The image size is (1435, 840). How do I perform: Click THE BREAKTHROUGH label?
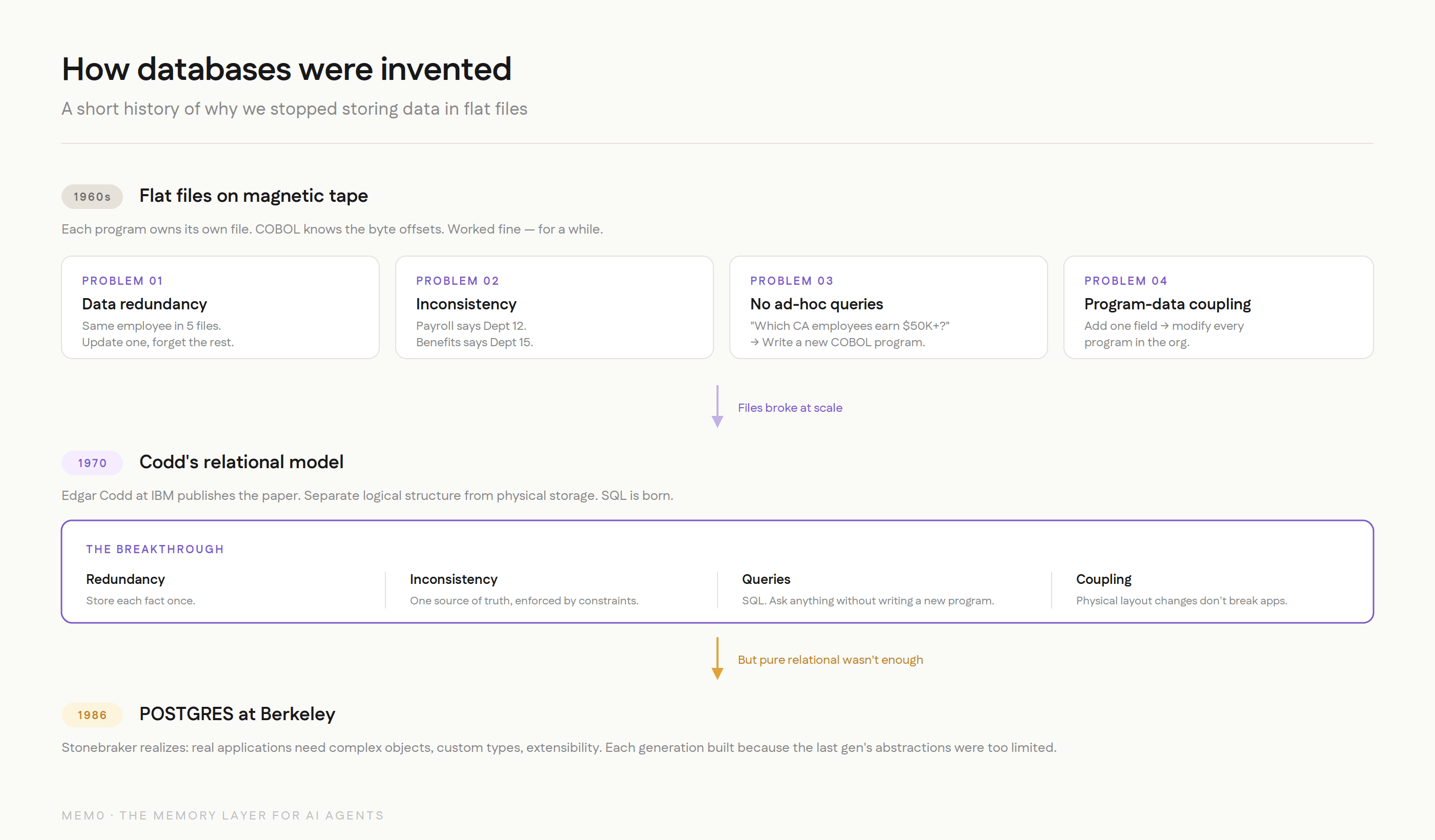pyautogui.click(x=155, y=549)
